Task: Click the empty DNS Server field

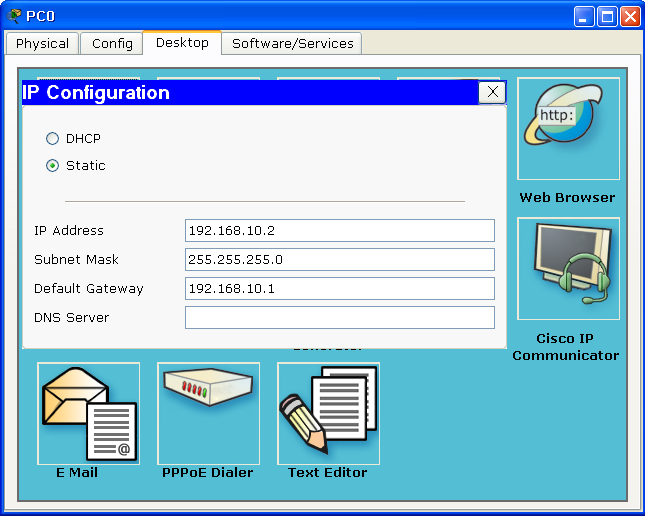Action: tap(340, 318)
